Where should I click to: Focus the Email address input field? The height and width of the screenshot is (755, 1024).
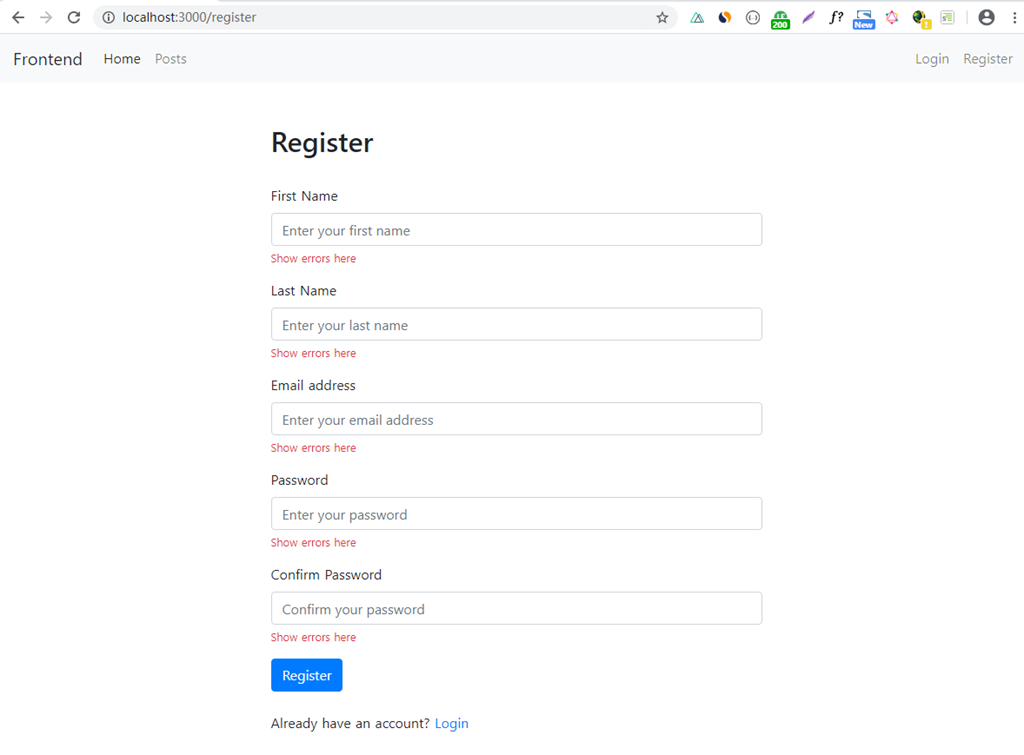click(x=517, y=419)
